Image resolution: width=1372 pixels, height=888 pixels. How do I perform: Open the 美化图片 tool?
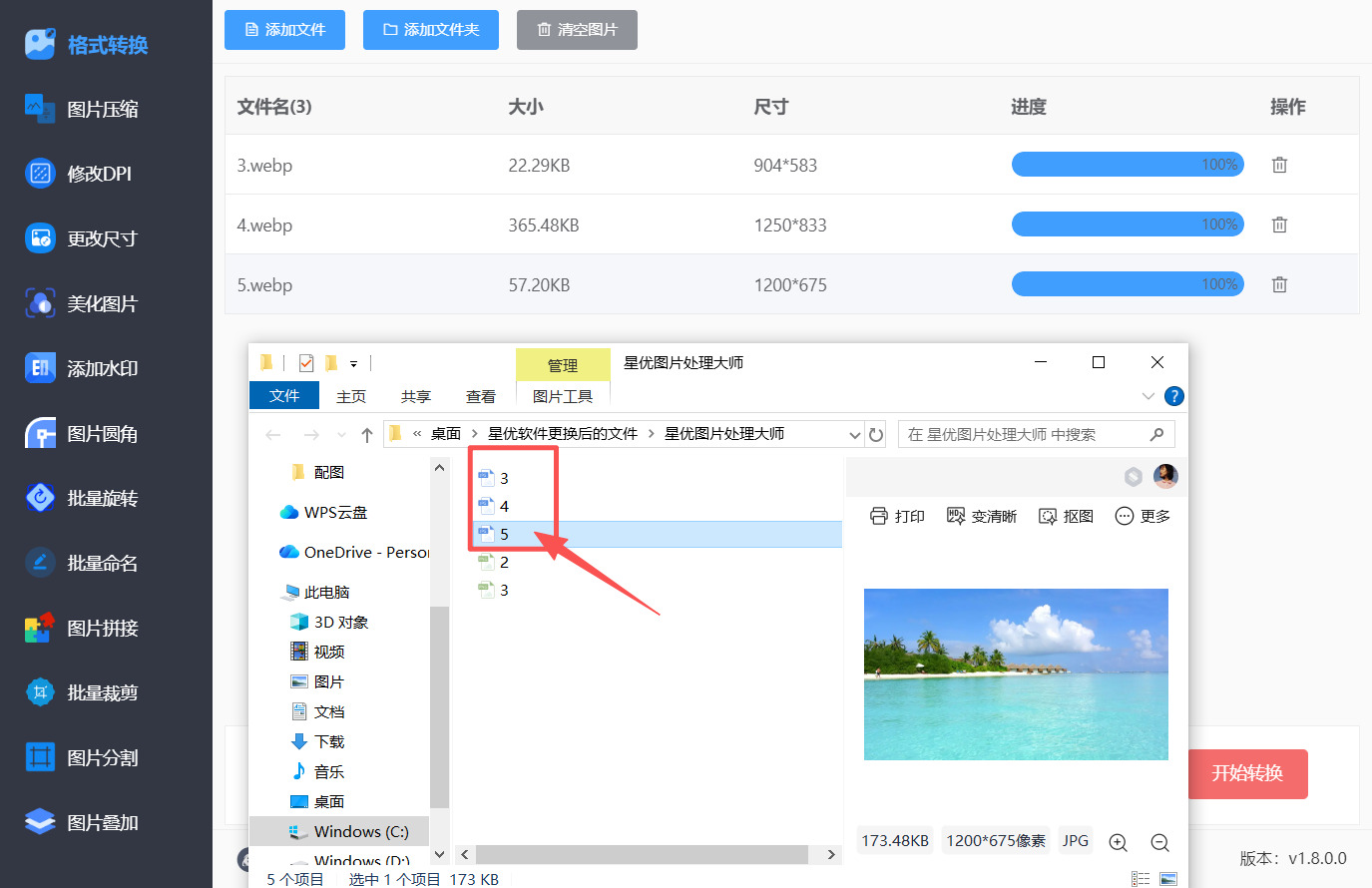(x=82, y=303)
